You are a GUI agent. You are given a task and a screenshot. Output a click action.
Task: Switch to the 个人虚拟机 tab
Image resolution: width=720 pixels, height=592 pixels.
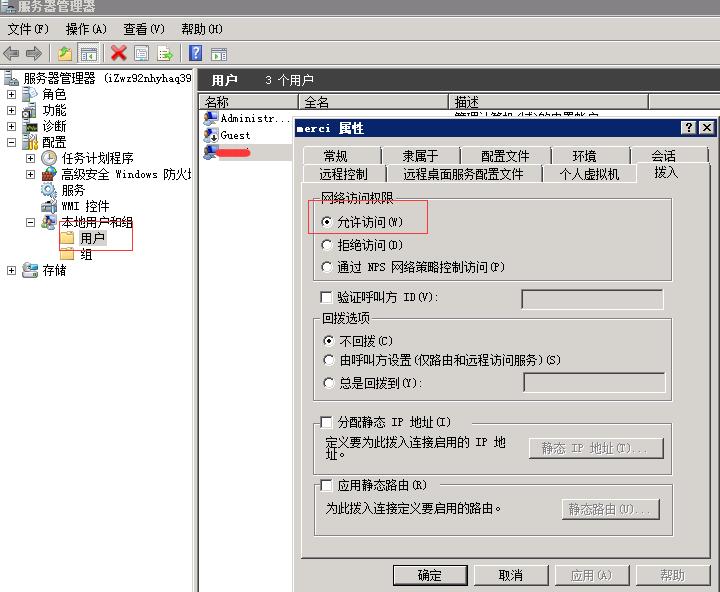[x=590, y=174]
